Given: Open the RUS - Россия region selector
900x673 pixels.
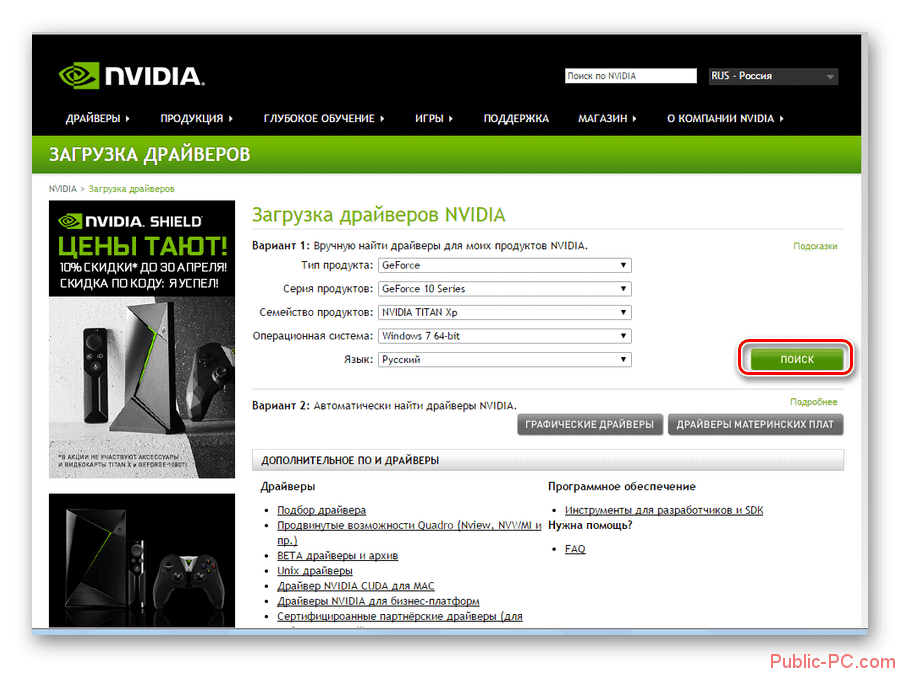Looking at the screenshot, I should click(772, 76).
